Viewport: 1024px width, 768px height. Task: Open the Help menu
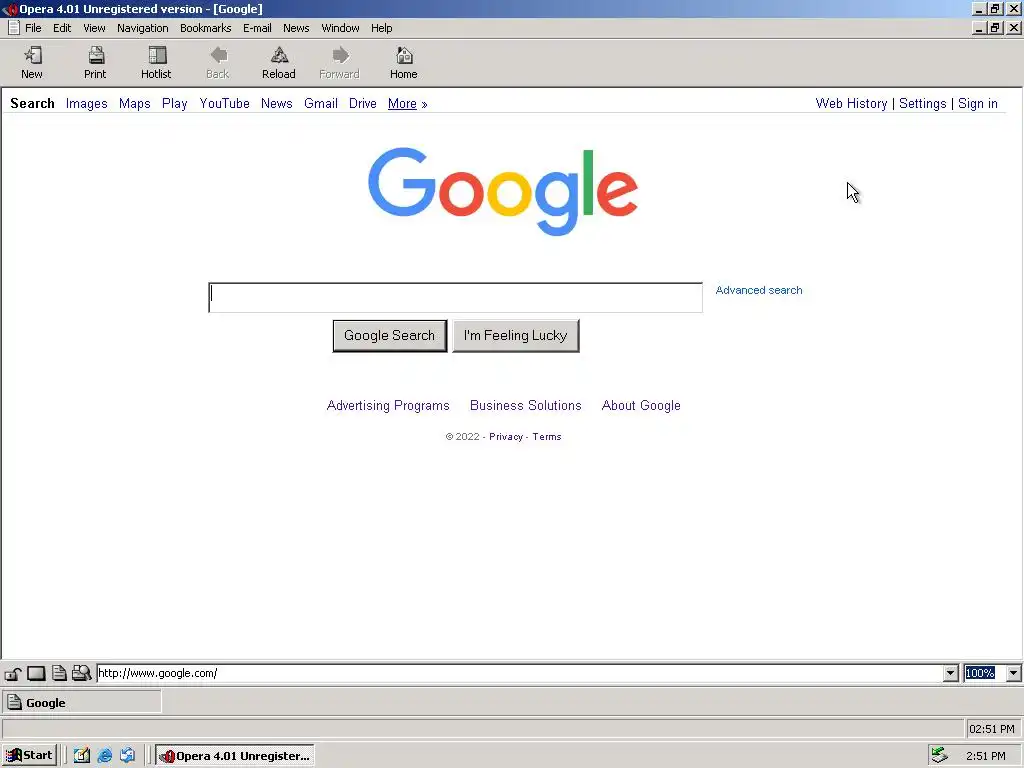click(x=381, y=28)
